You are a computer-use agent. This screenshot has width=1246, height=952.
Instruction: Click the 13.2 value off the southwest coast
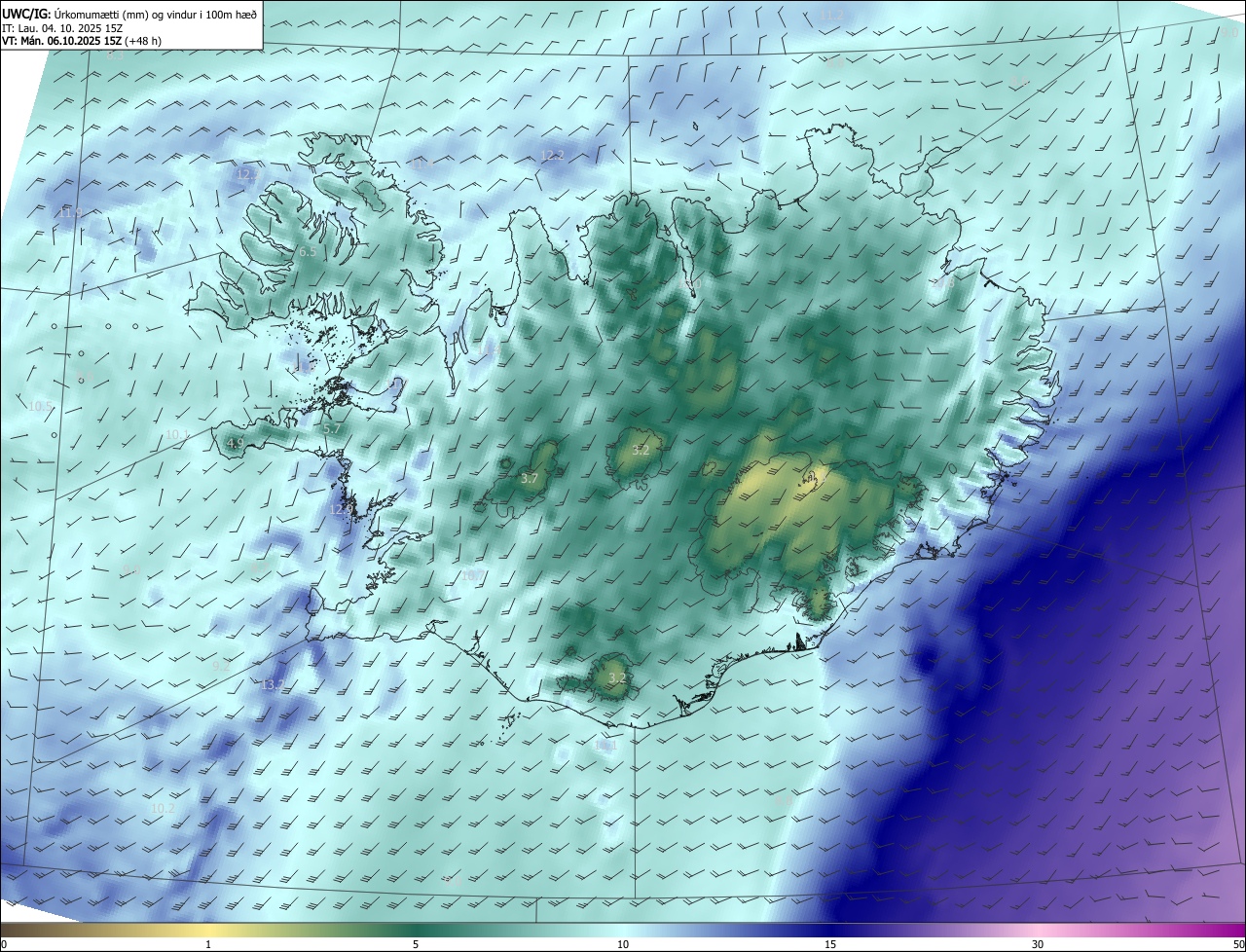click(273, 685)
